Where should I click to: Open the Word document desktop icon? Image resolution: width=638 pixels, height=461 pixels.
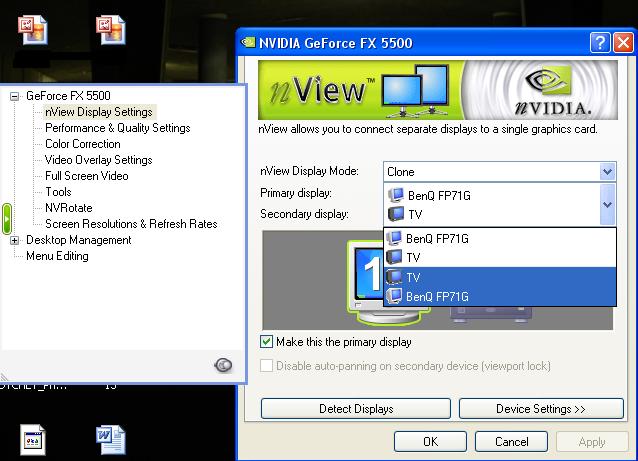point(110,438)
